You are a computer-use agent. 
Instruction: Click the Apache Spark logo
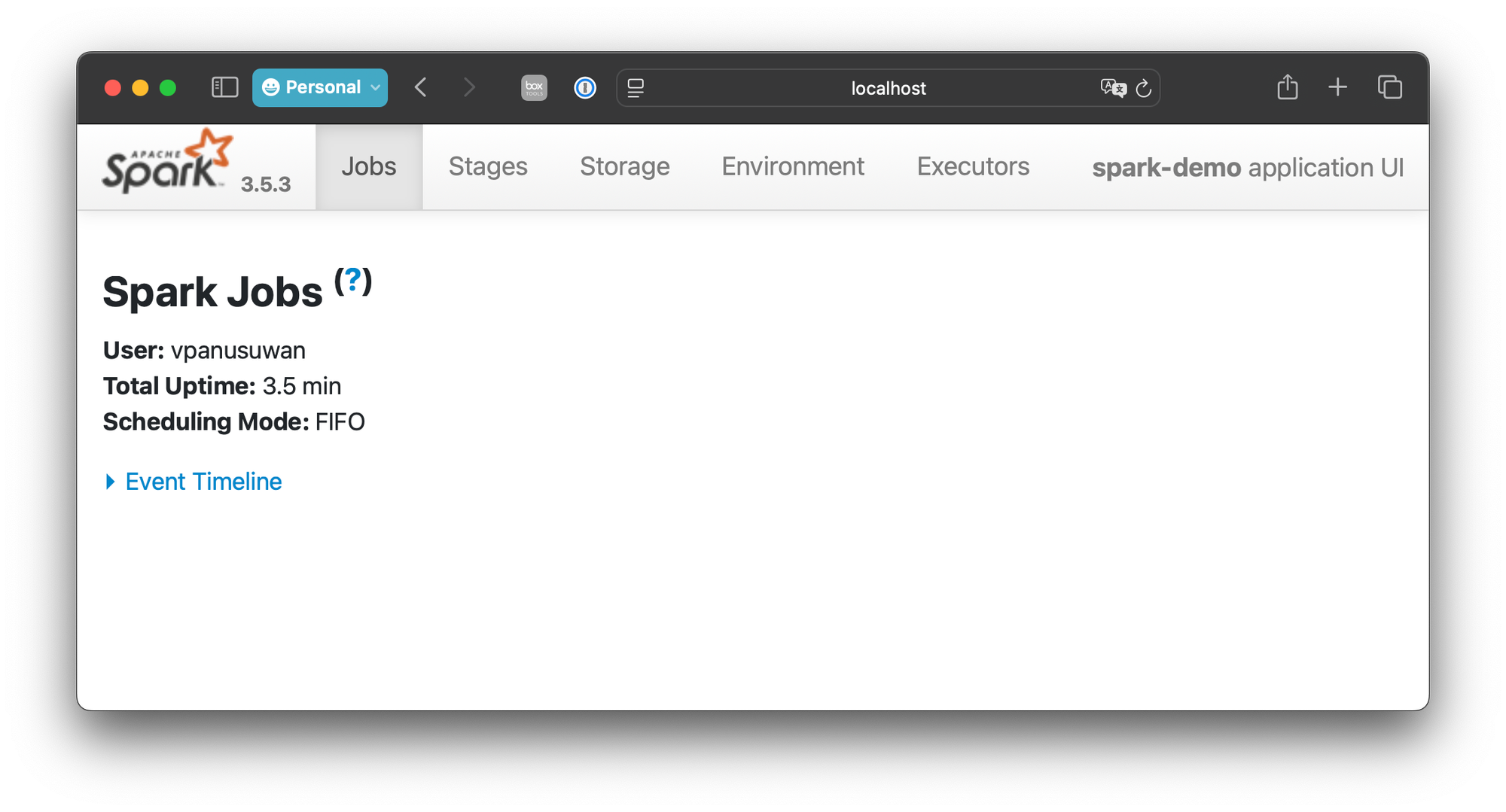(167, 162)
